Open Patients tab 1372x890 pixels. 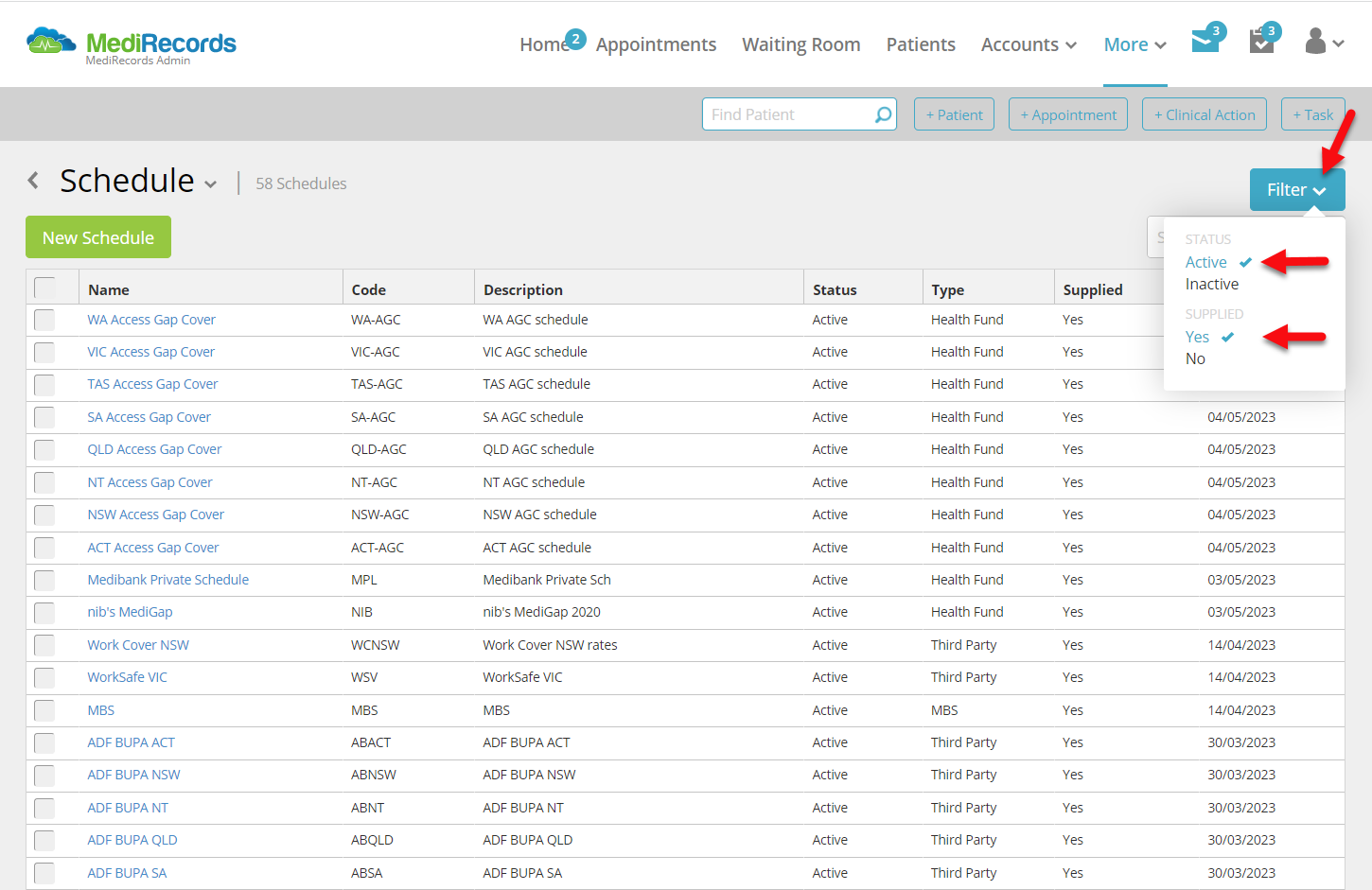921,44
